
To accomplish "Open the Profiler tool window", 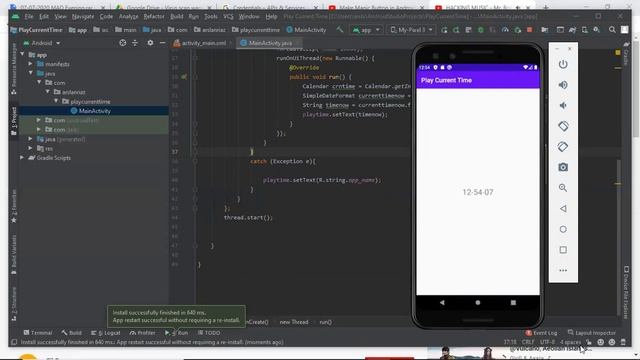I will coord(142,333).
